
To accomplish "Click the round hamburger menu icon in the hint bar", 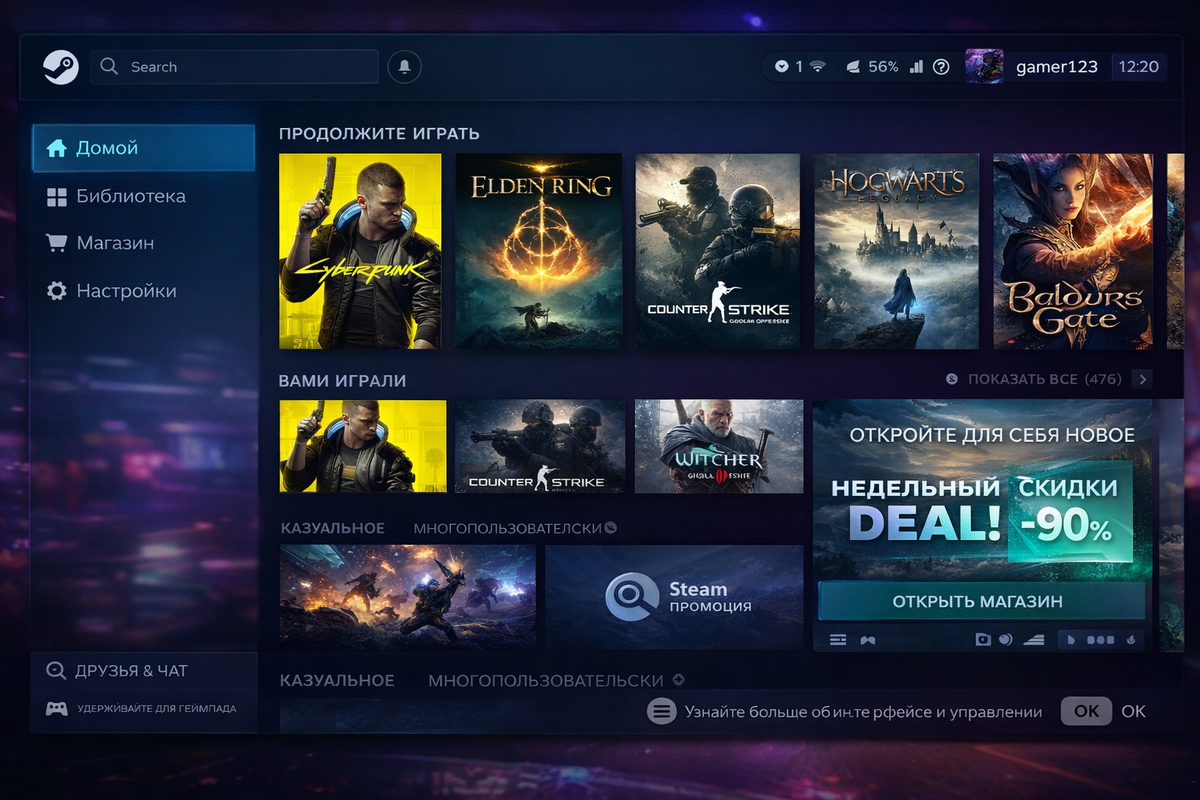I will pyautogui.click(x=661, y=712).
